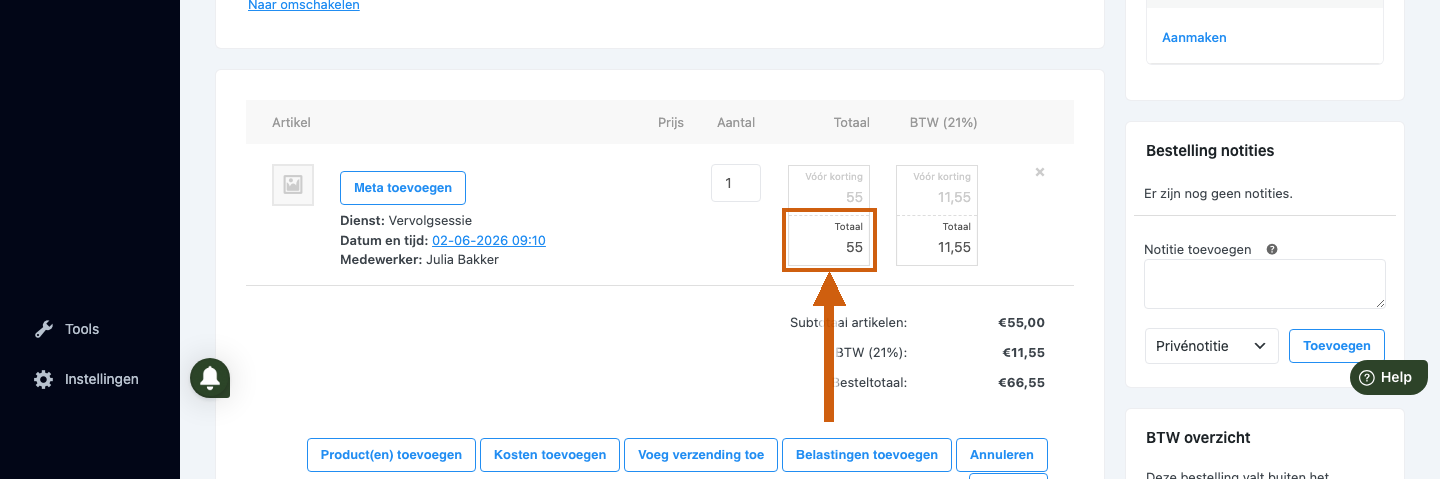The image size is (1440, 479).
Task: Open the Instellingen sidebar menu
Action: (101, 379)
